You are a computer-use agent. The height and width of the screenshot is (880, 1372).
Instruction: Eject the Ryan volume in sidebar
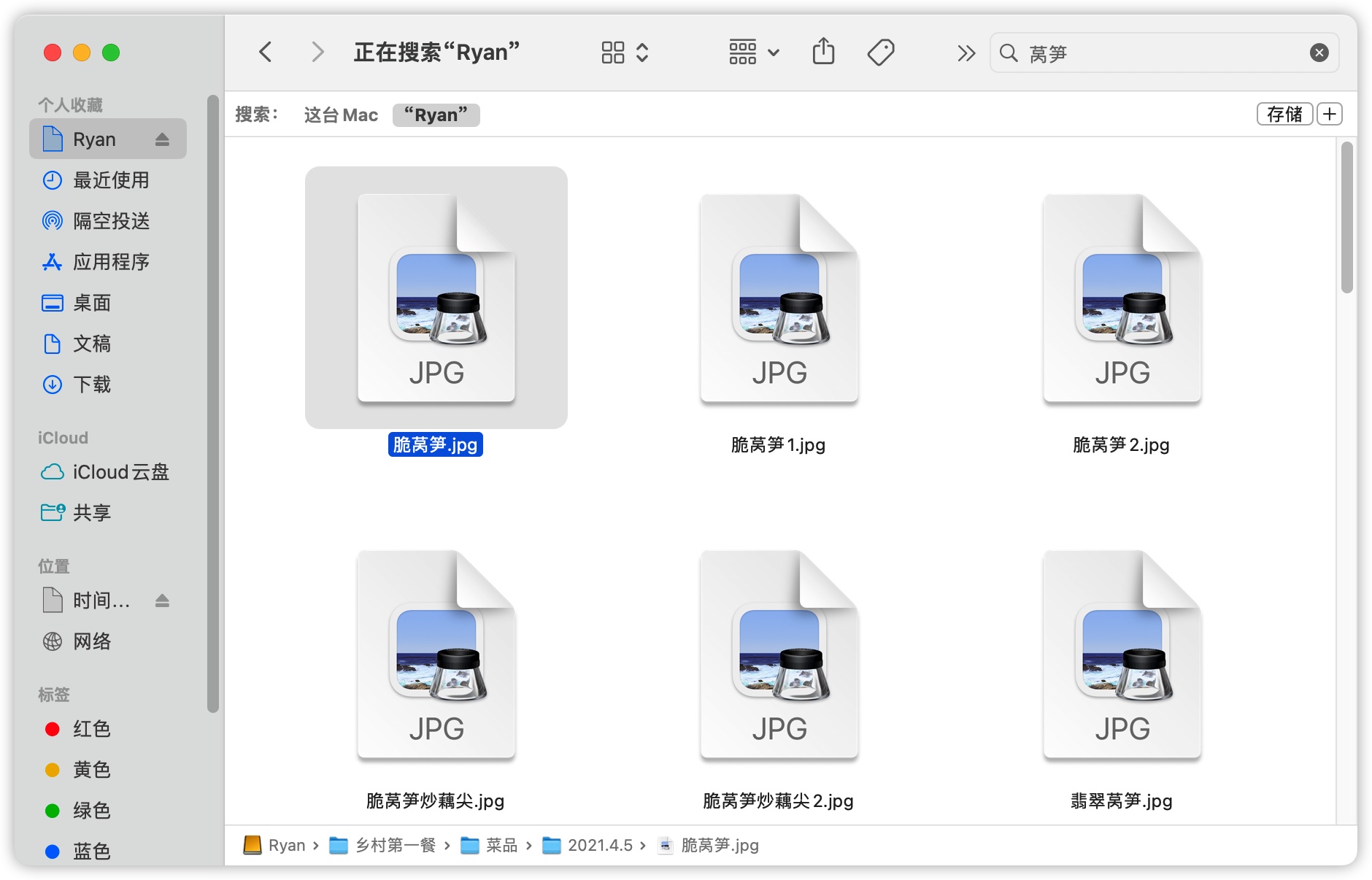(162, 139)
